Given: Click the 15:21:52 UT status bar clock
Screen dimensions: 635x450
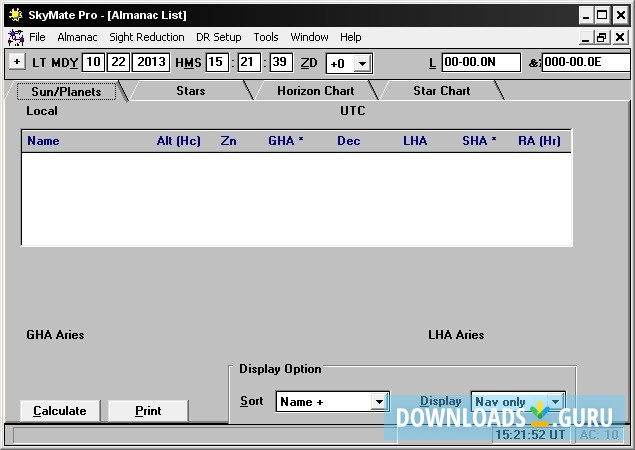Looking at the screenshot, I should coord(530,435).
